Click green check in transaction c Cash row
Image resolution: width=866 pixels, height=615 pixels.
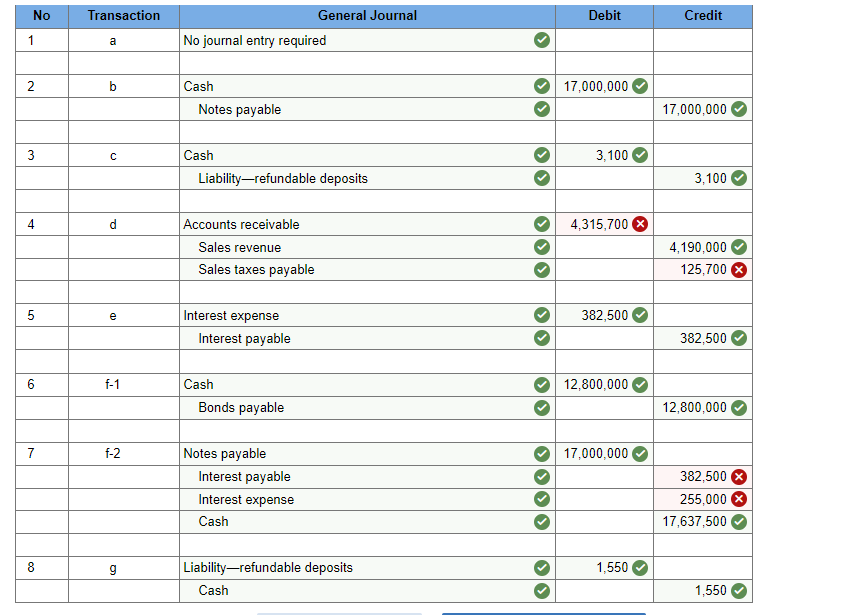(x=542, y=155)
